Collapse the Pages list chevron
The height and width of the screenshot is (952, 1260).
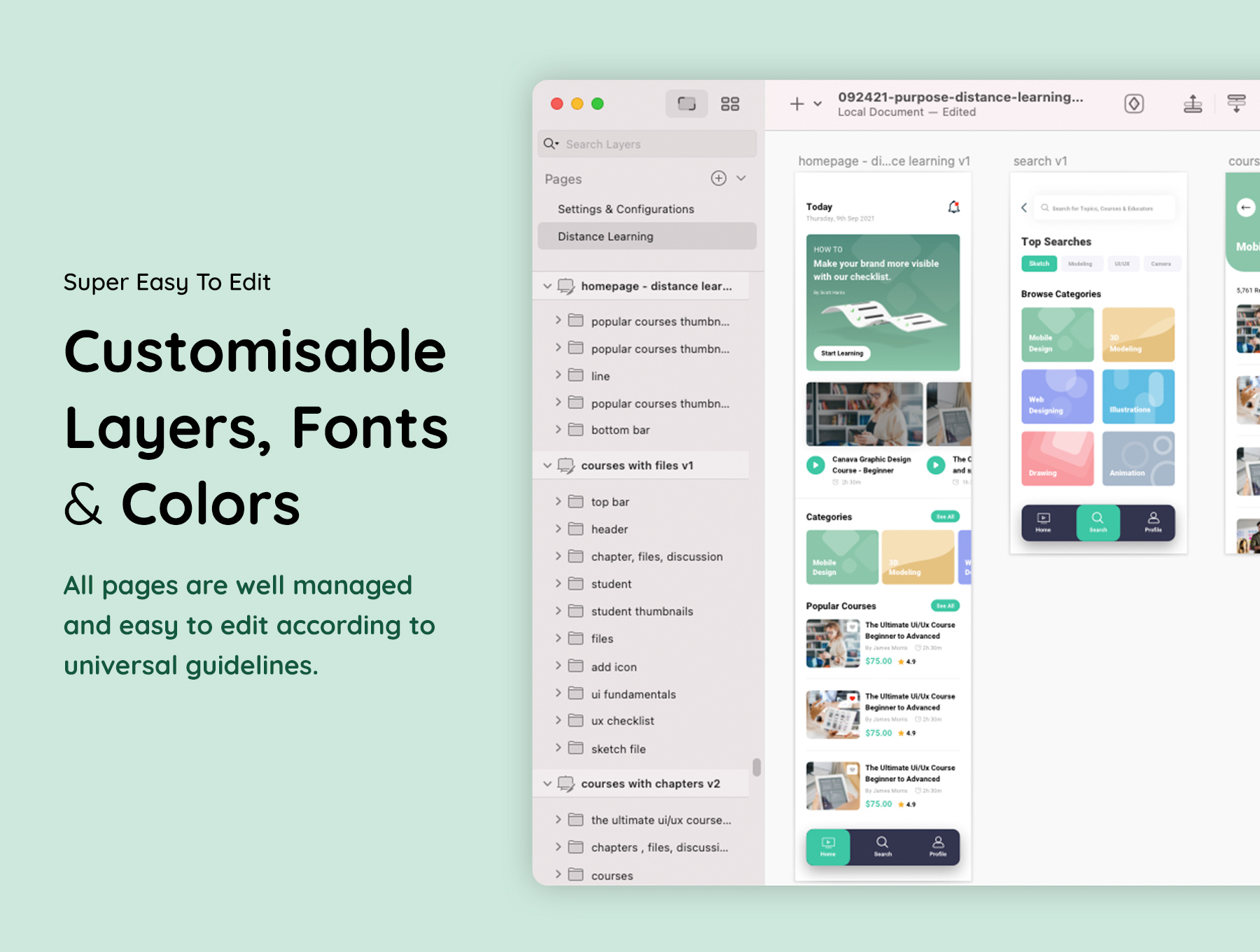[741, 178]
